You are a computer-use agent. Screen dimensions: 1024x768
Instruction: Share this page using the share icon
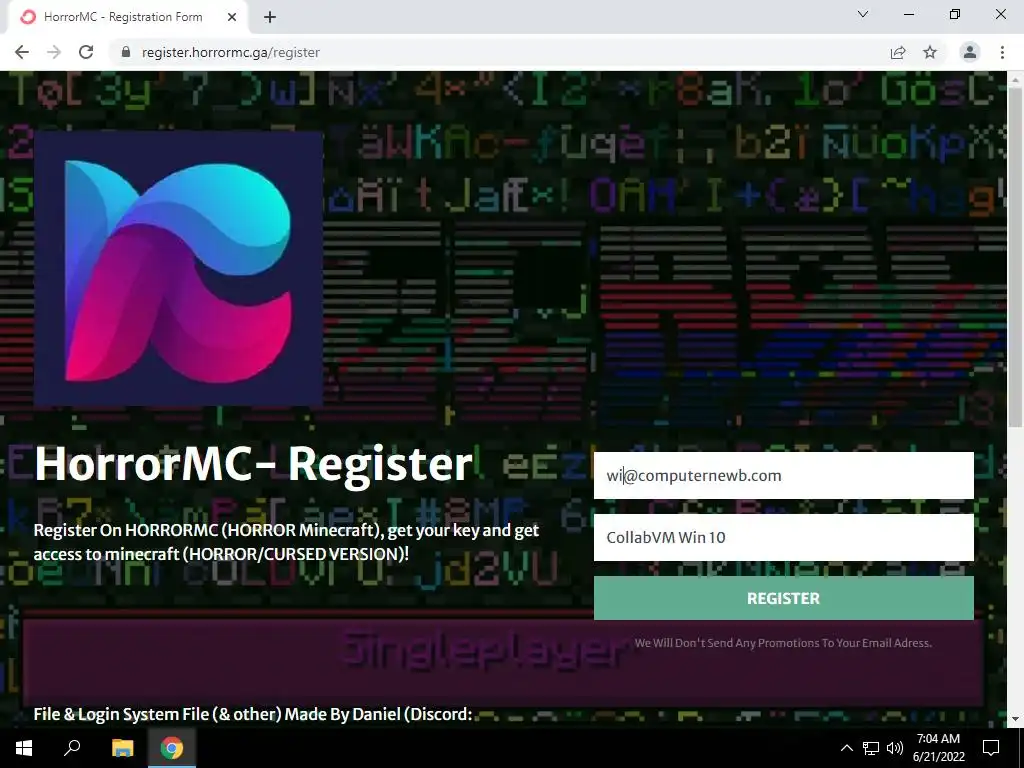click(x=898, y=52)
